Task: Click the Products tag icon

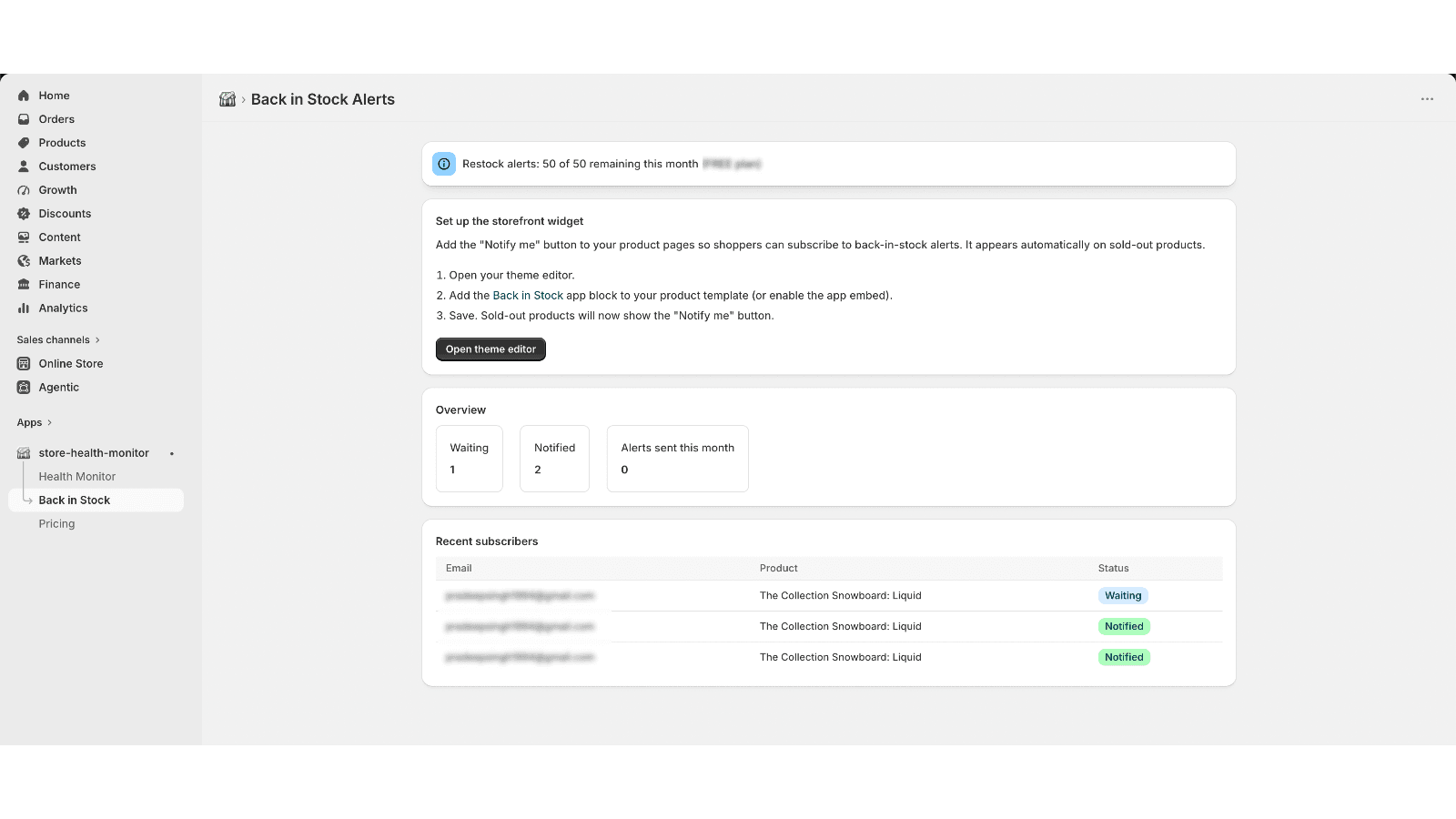Action: pos(24,143)
